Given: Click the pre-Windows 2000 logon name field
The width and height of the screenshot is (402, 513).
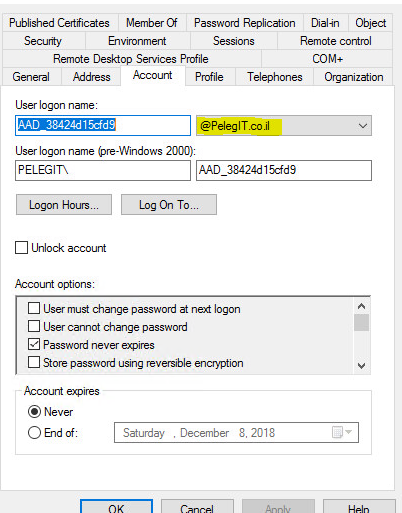Looking at the screenshot, I should [284, 170].
